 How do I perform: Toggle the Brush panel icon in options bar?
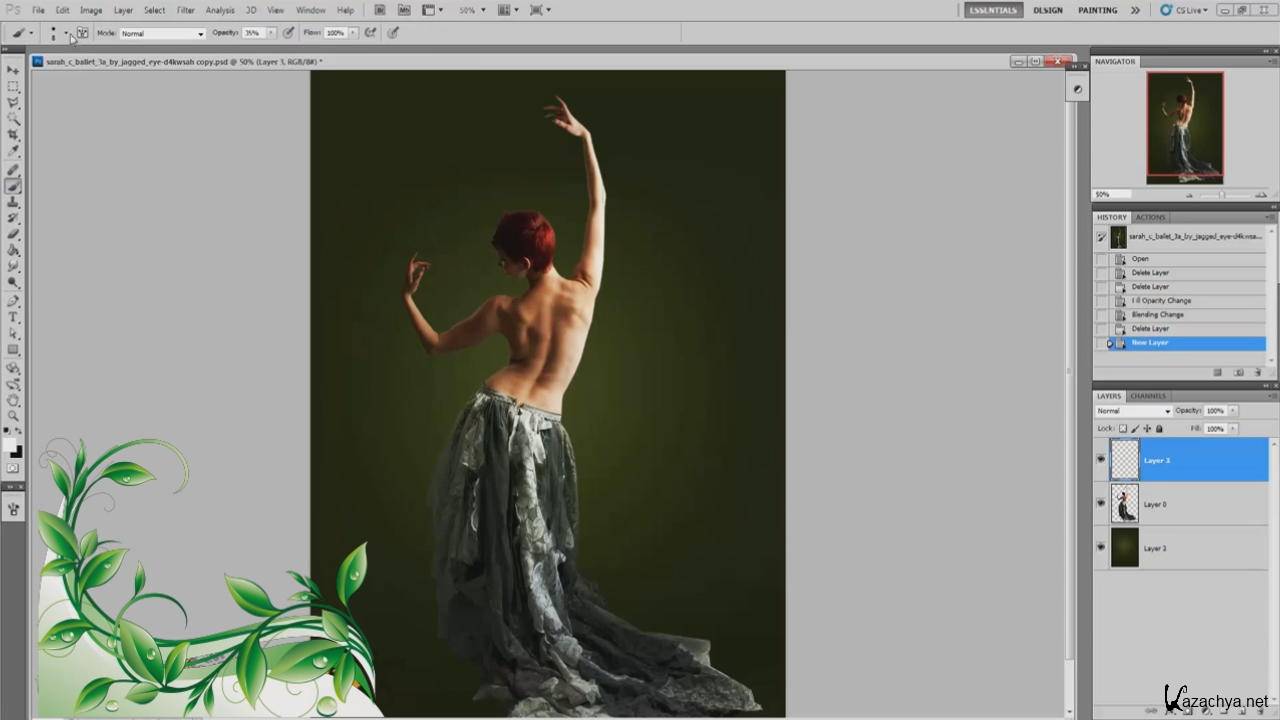82,33
